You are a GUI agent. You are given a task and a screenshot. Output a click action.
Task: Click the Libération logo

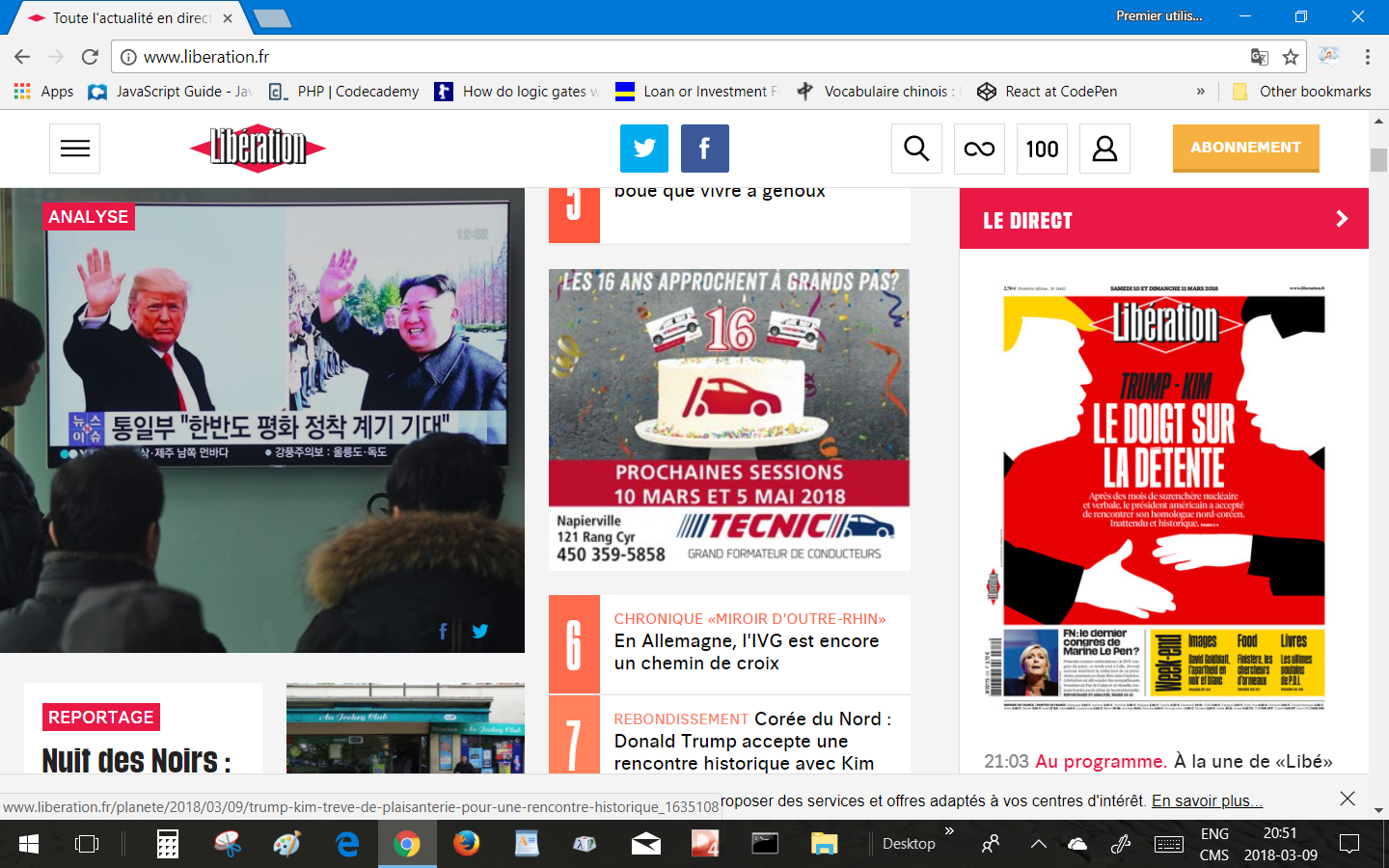[x=258, y=149]
